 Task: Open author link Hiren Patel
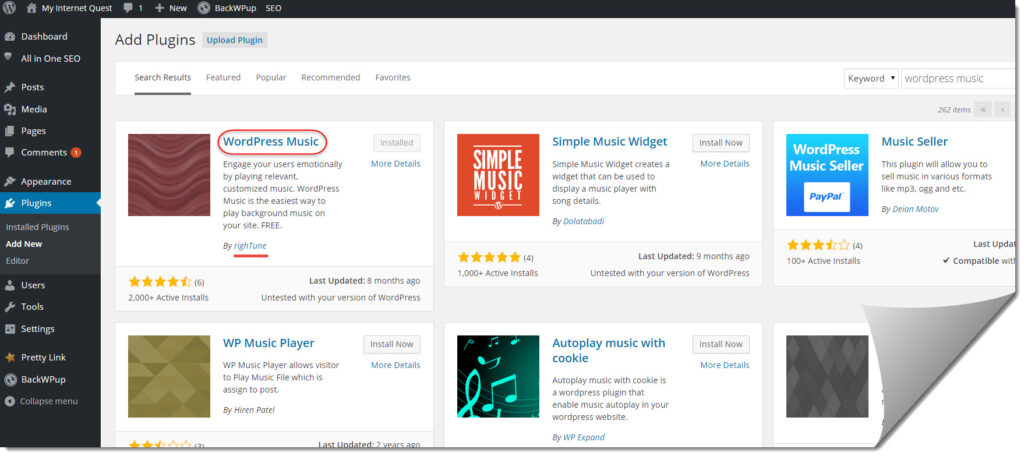click(x=254, y=410)
